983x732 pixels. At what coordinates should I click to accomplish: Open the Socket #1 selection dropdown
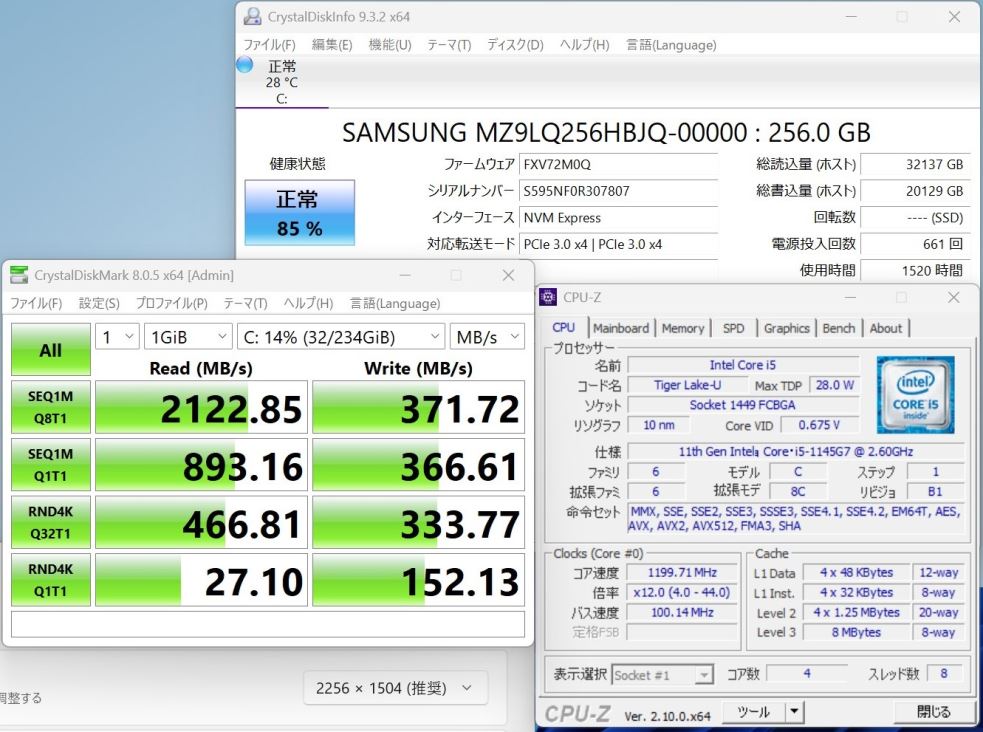[x=662, y=675]
